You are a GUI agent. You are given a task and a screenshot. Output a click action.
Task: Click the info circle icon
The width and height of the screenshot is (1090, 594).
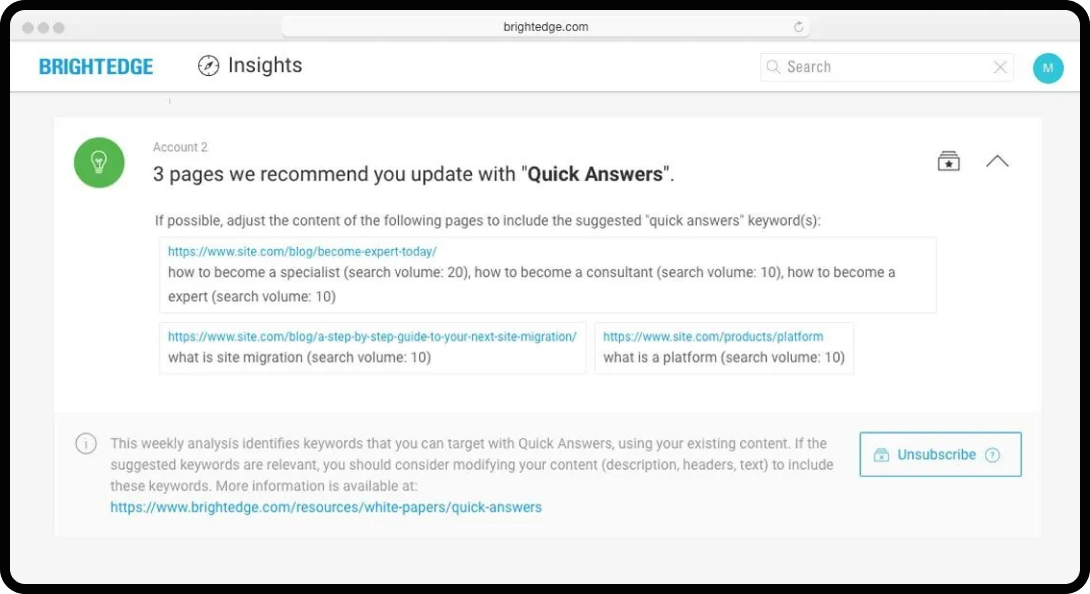coord(86,443)
